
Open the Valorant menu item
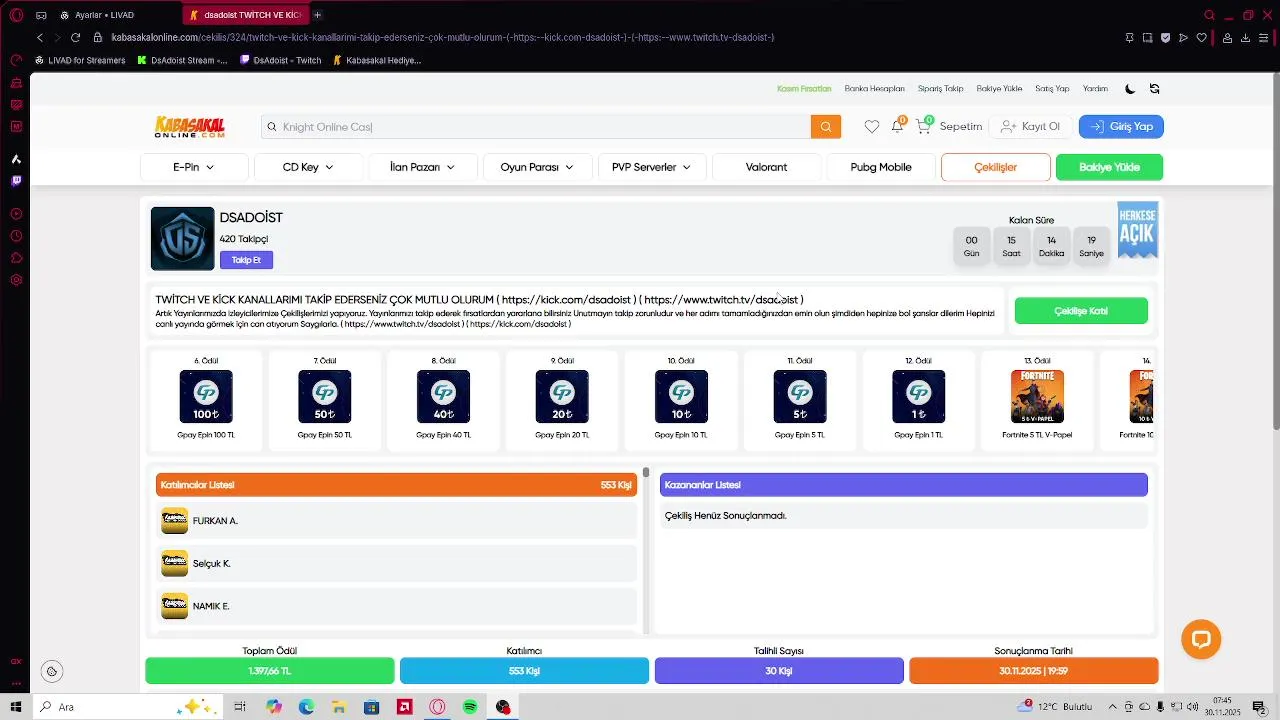pyautogui.click(x=766, y=167)
